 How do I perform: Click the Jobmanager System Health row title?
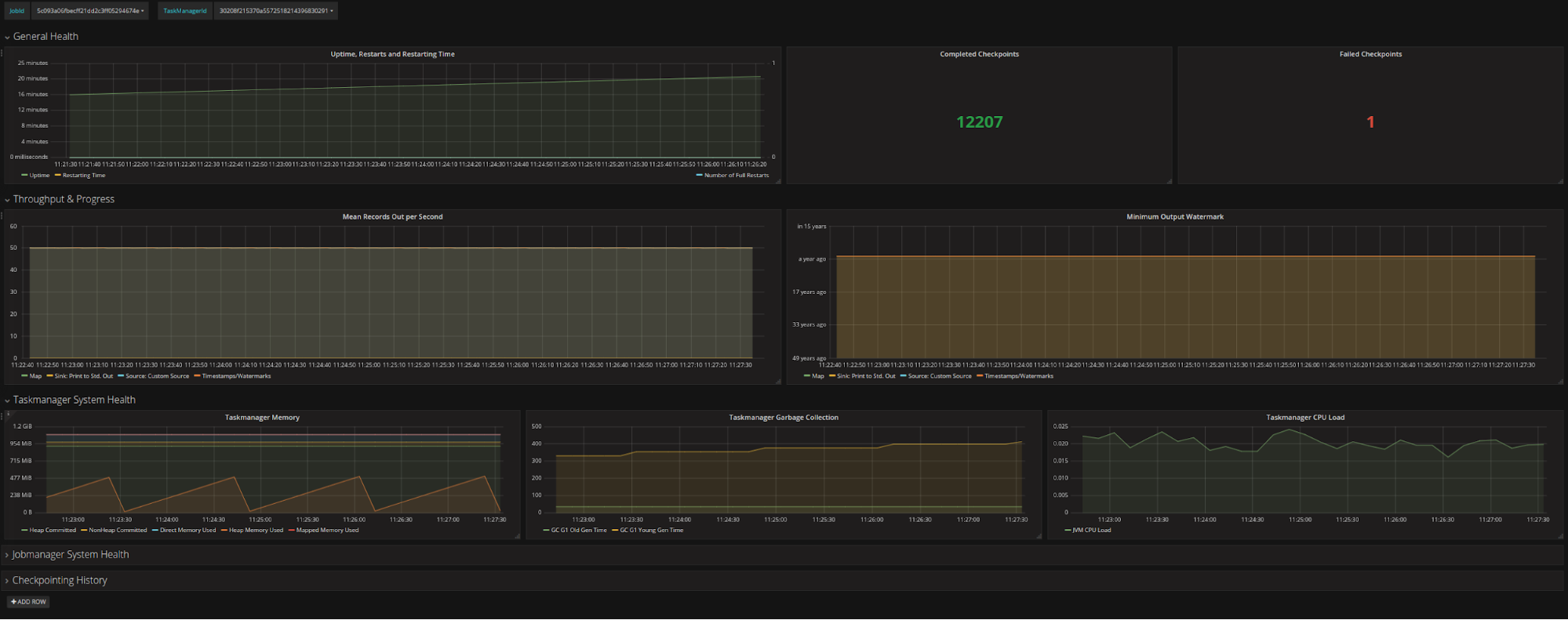[x=71, y=555]
